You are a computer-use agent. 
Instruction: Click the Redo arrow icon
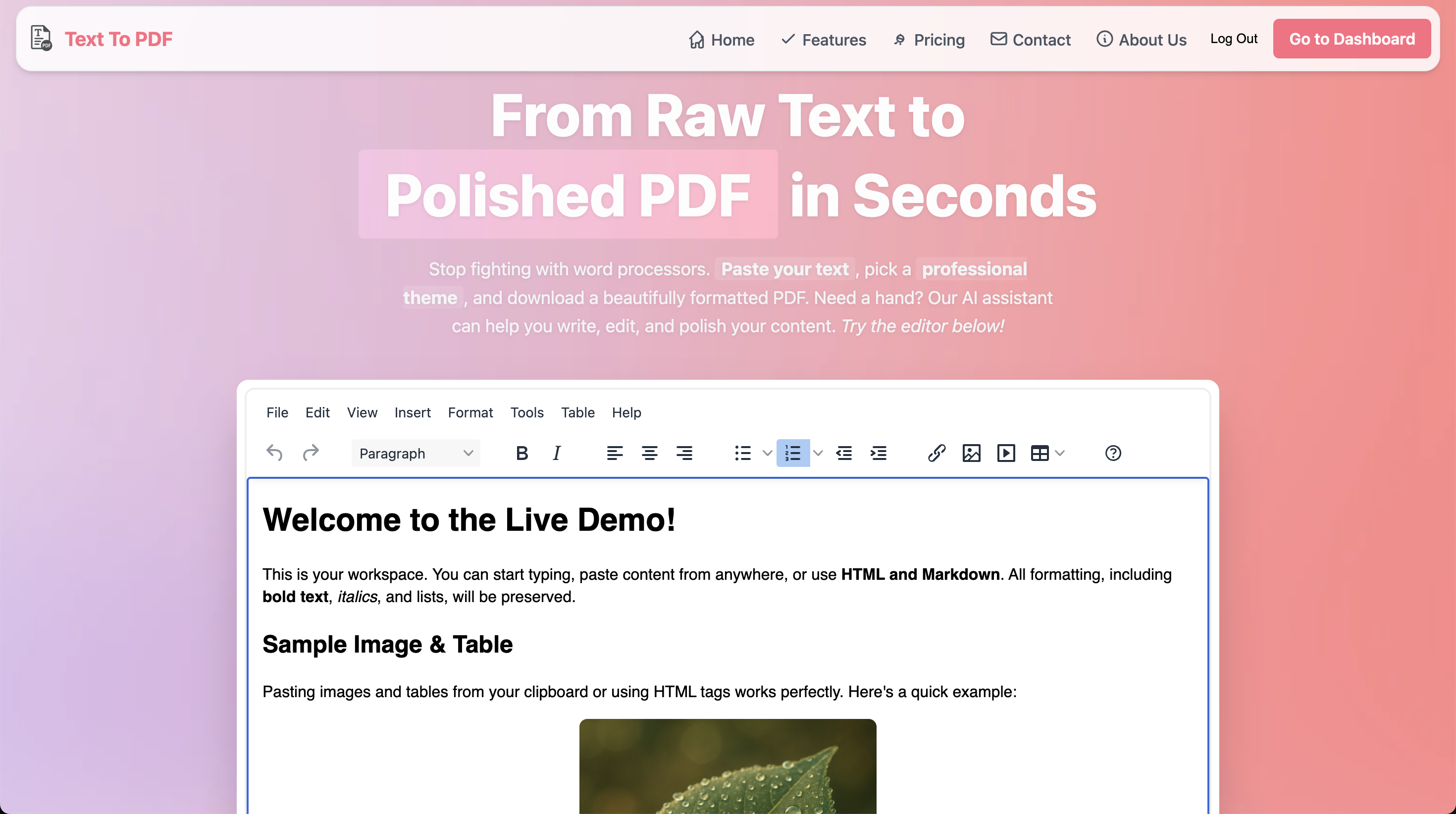(x=311, y=453)
